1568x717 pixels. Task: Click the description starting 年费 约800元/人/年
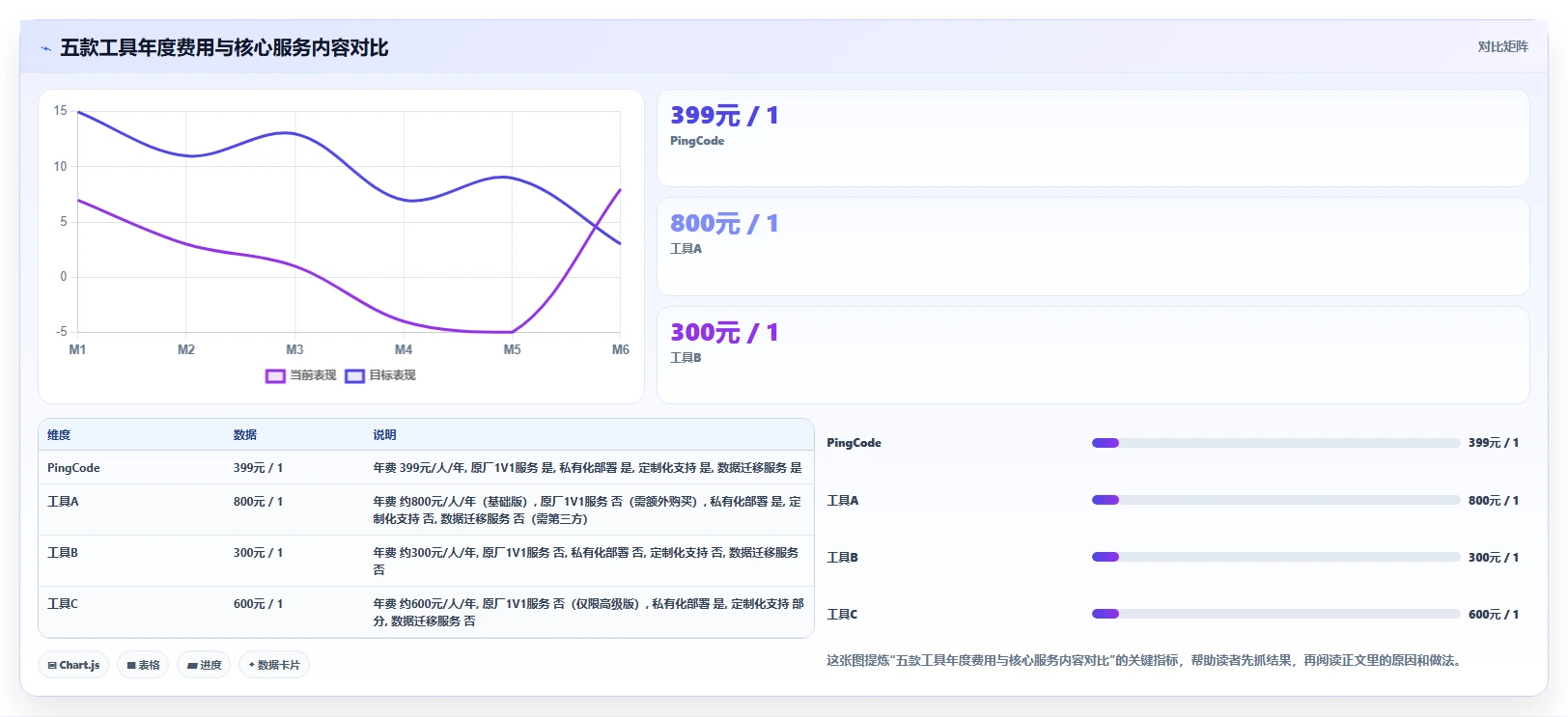pos(587,510)
